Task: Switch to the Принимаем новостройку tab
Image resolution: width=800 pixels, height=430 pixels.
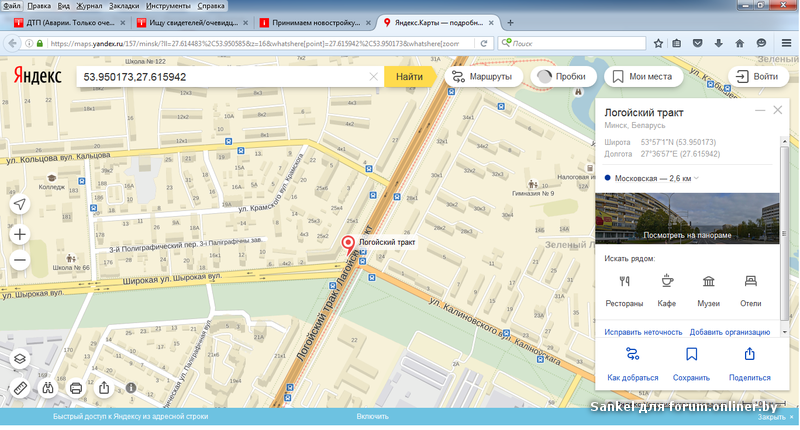Action: (315, 22)
